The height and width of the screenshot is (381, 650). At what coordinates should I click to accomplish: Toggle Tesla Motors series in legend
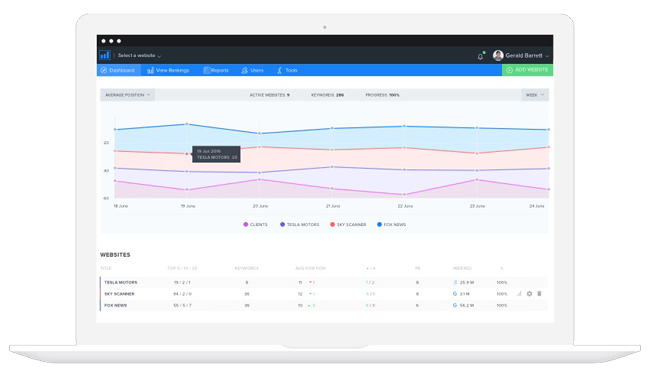(300, 224)
